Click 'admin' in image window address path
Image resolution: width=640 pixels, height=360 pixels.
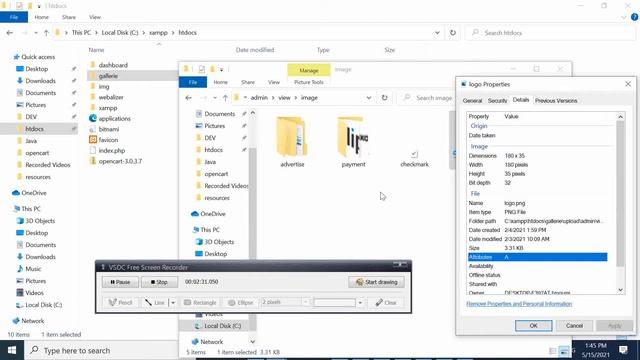pos(259,98)
